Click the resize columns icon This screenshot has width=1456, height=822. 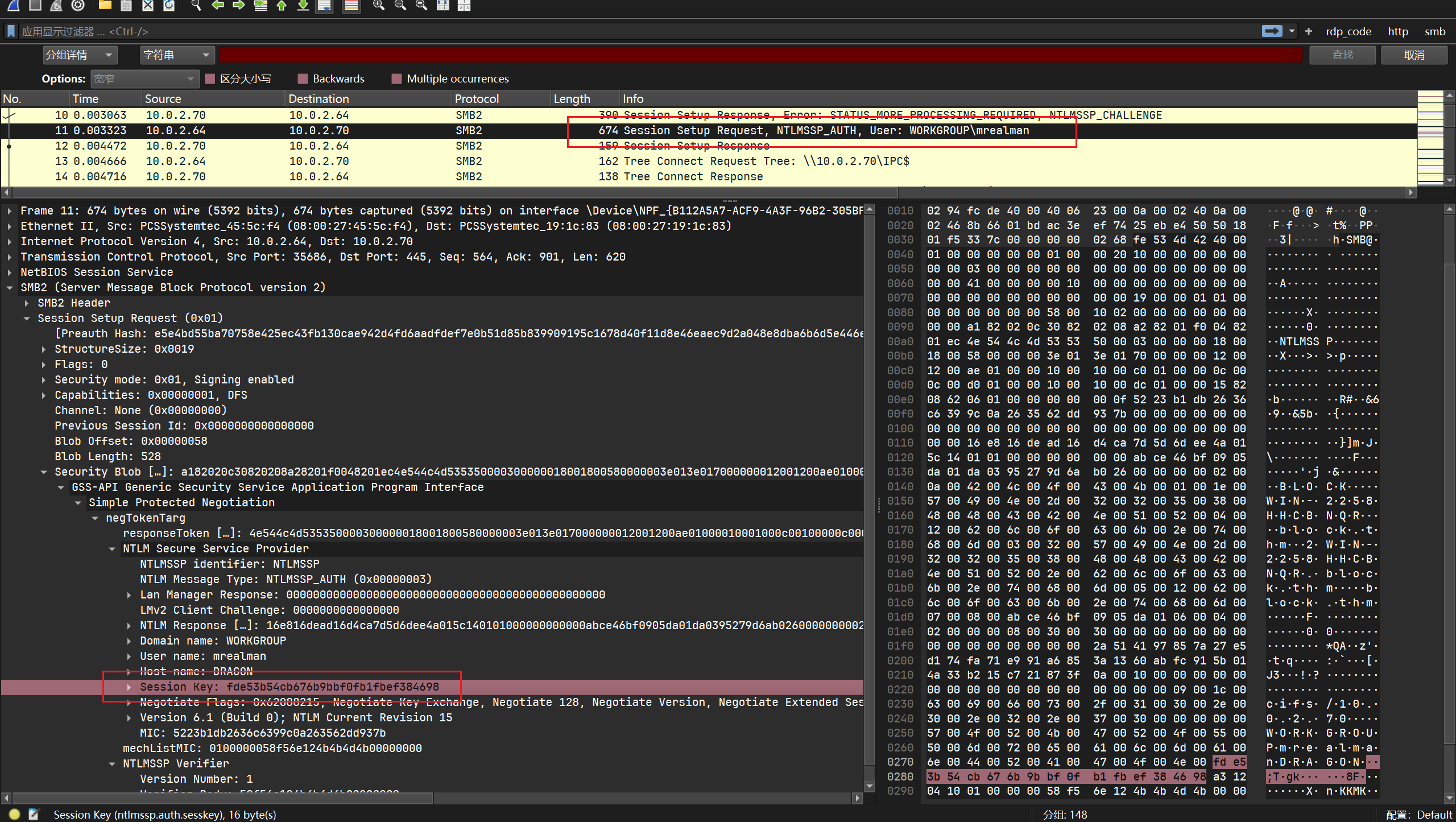442,5
